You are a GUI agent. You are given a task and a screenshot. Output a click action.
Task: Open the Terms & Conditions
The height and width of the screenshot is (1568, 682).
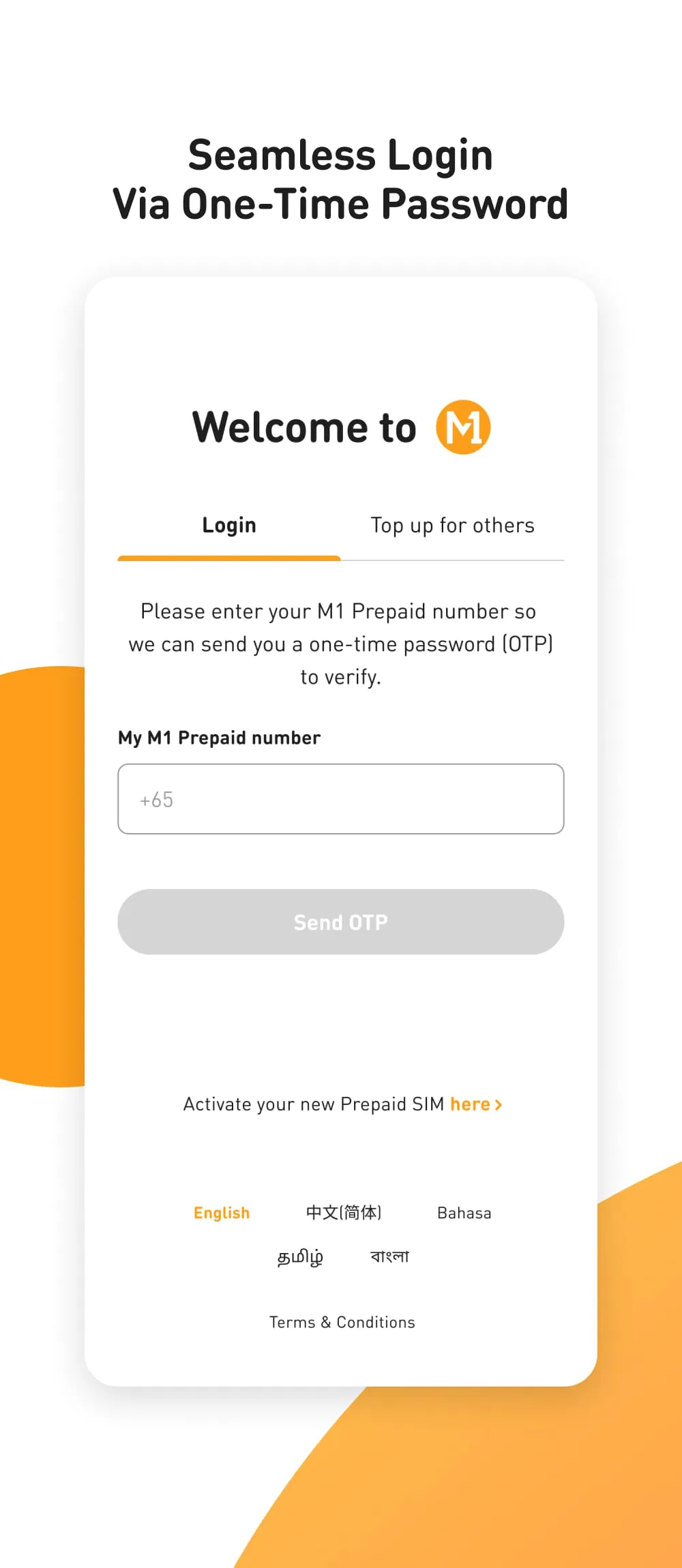tap(341, 1321)
